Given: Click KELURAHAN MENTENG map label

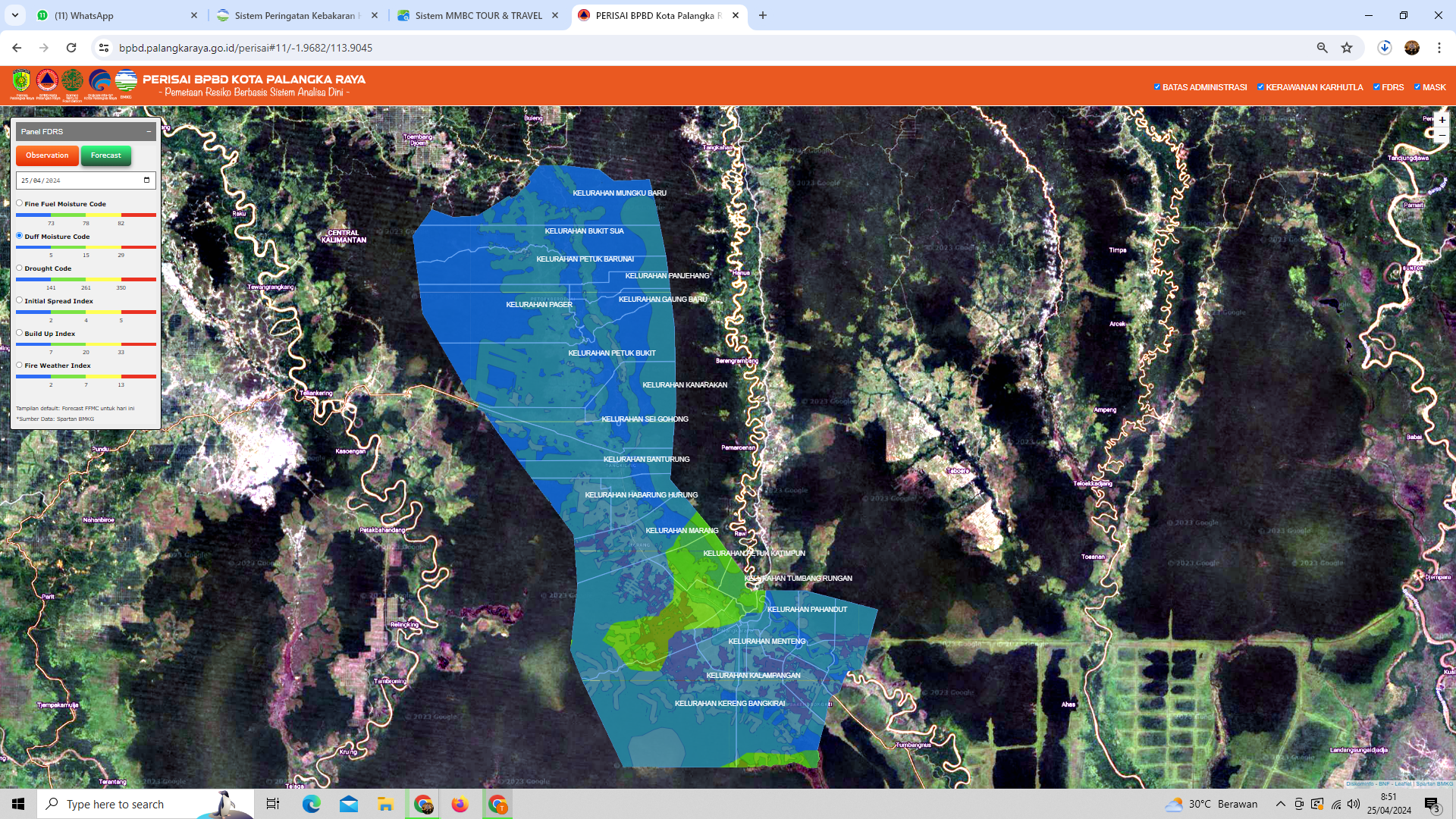Looking at the screenshot, I should (x=767, y=642).
